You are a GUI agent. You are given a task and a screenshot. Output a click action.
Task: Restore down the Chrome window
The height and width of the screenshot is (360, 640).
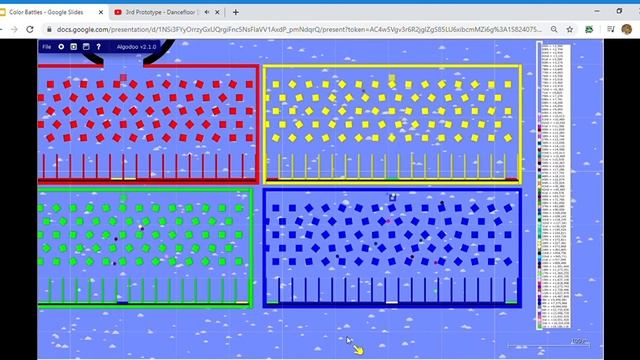pos(619,11)
